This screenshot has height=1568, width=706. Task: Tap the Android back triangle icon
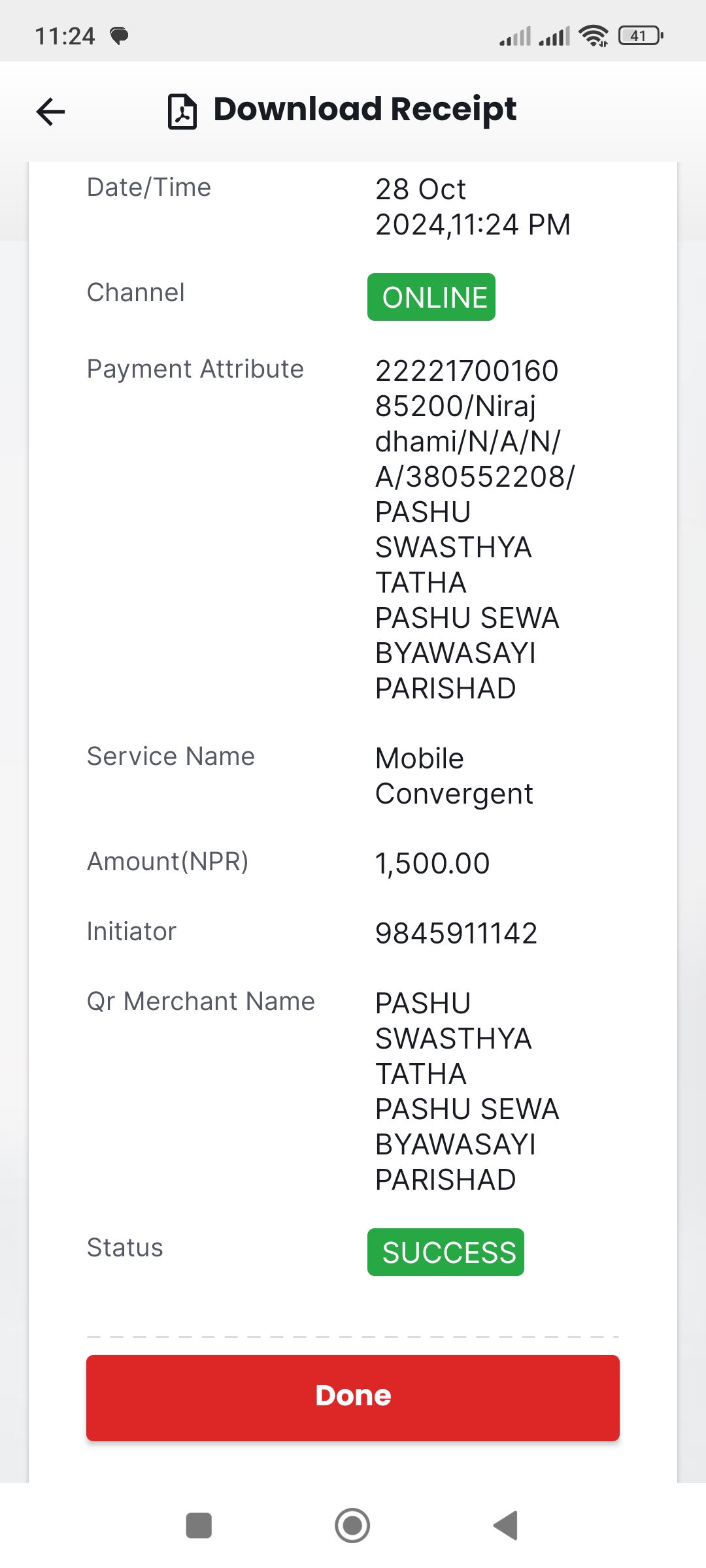coord(506,1526)
